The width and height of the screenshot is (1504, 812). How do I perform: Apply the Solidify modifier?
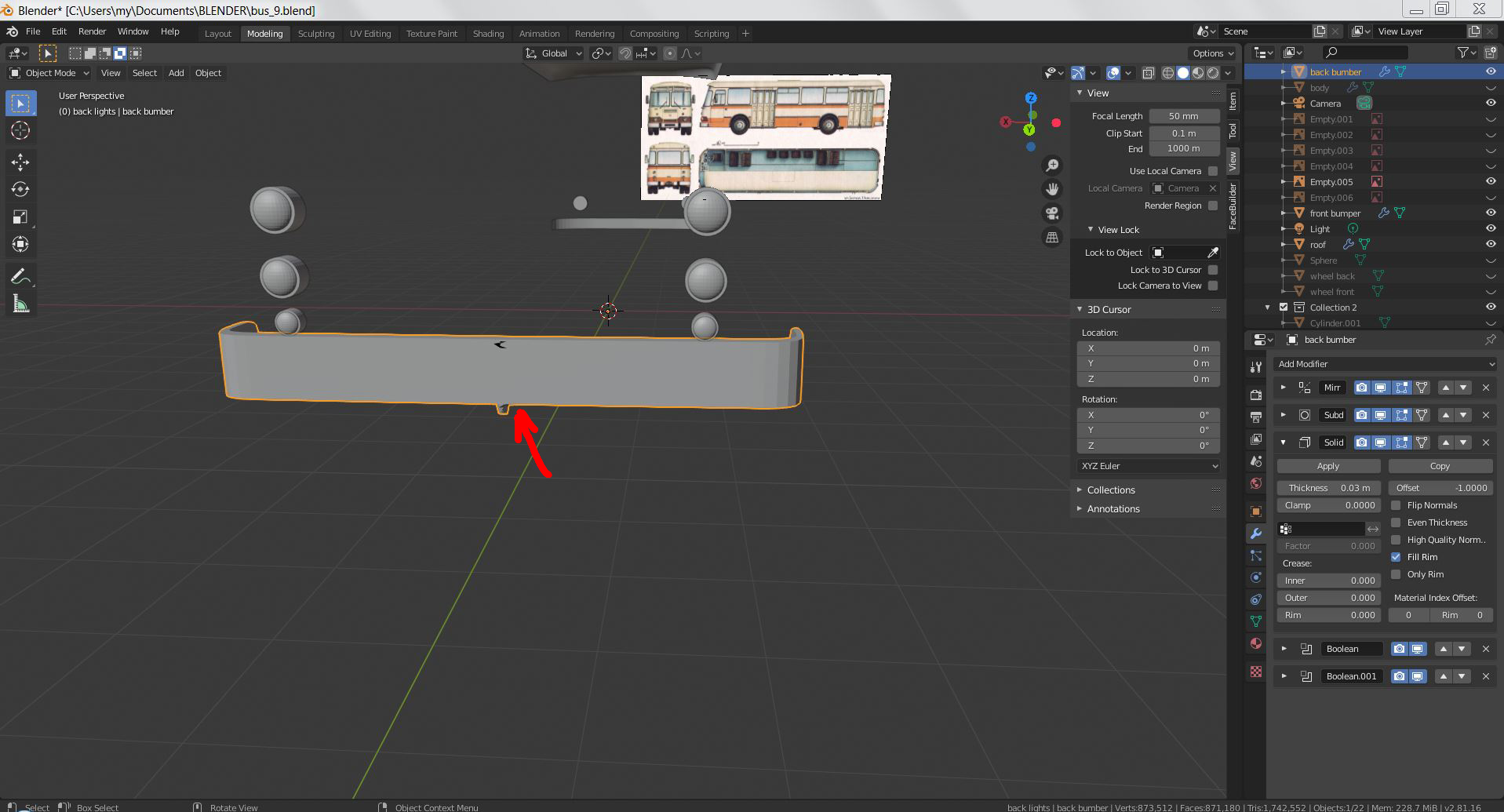[1328, 466]
